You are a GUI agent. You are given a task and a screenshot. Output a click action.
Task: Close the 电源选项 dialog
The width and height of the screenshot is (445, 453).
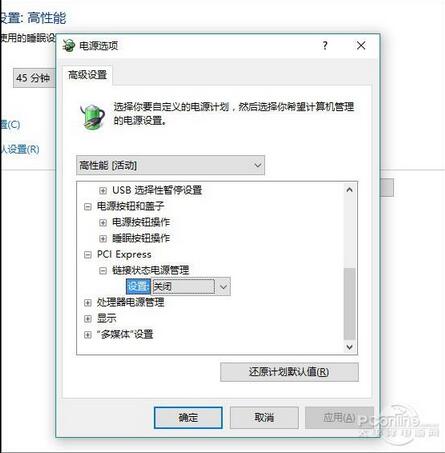[361, 45]
